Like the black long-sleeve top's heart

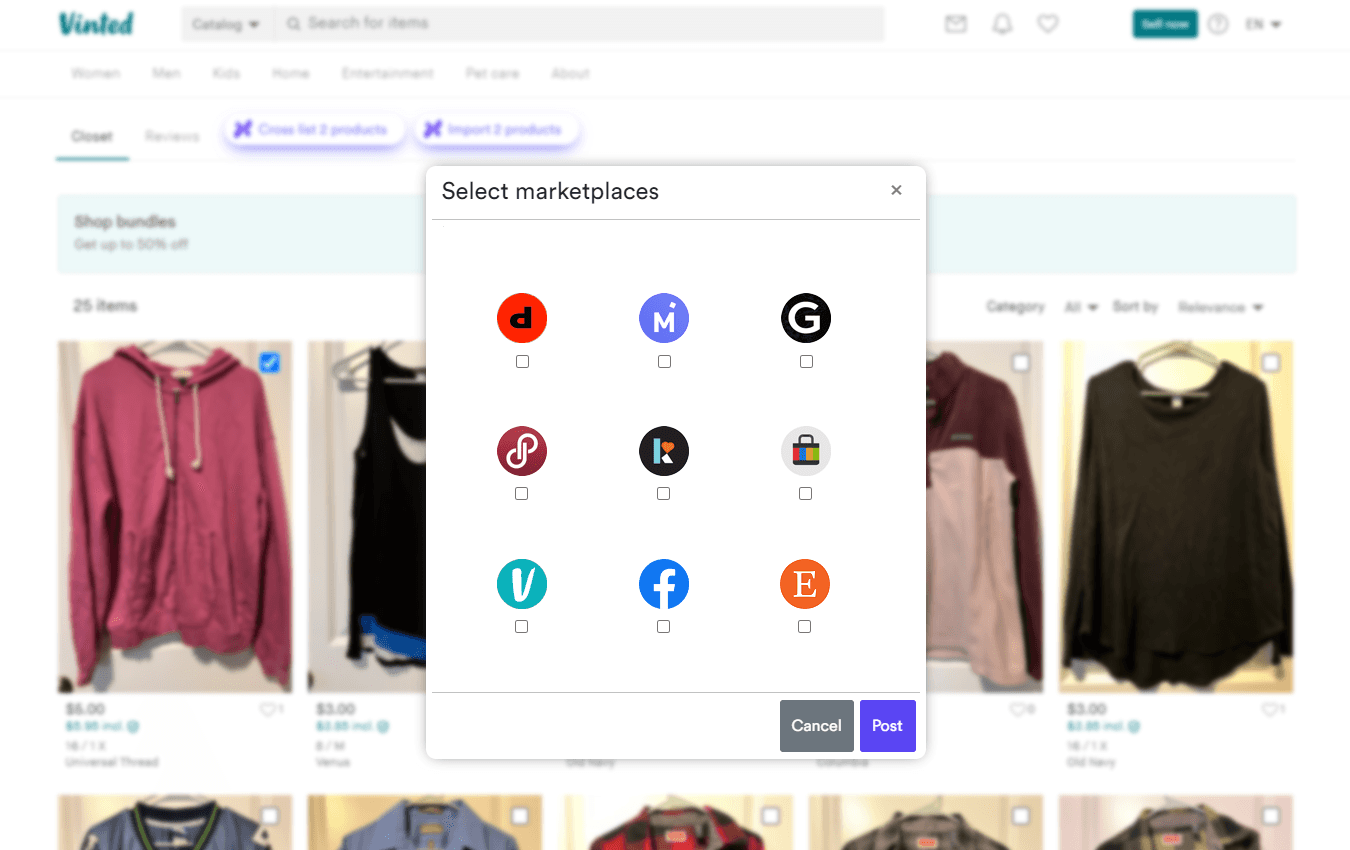(1269, 709)
